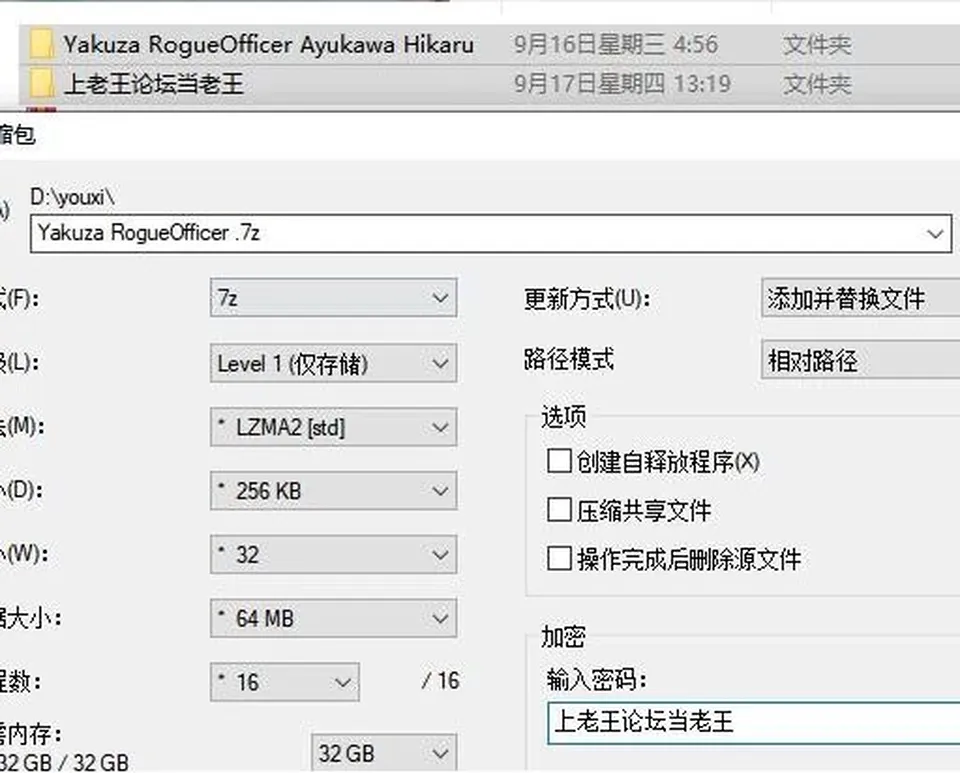Enable the 压缩共享文件 checkbox

(x=559, y=510)
